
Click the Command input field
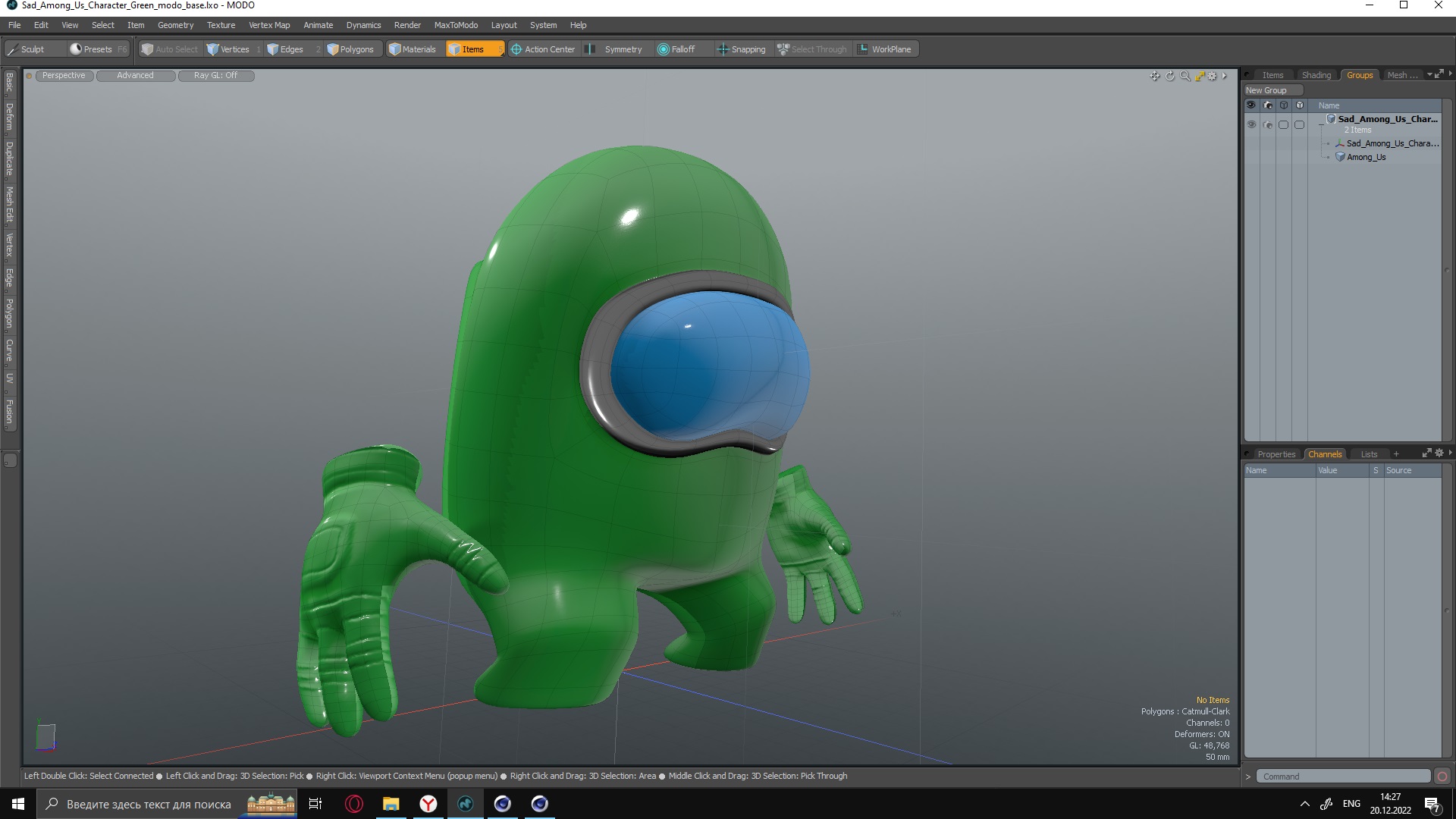point(1344,777)
